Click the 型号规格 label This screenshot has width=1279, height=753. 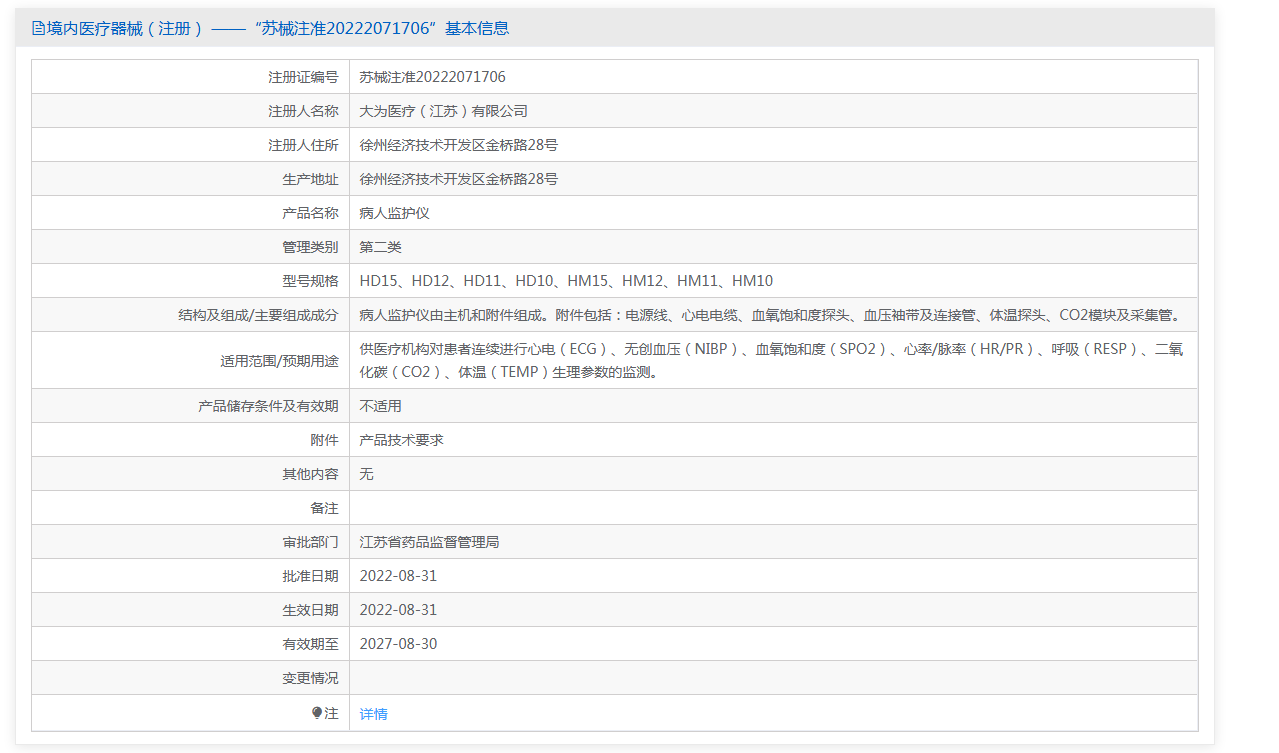[310, 281]
